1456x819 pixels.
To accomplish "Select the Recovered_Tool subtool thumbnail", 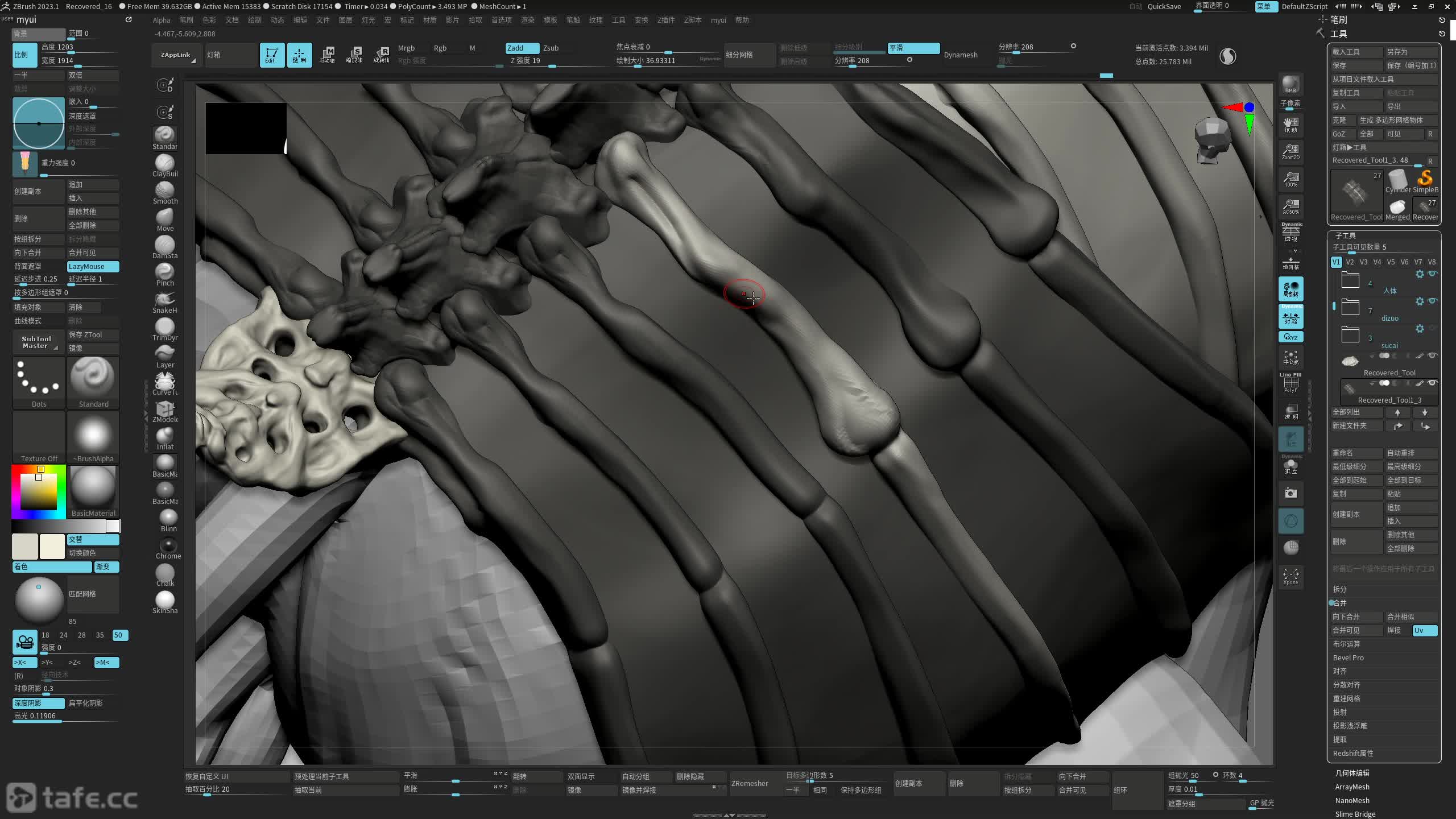I will 1350,361.
